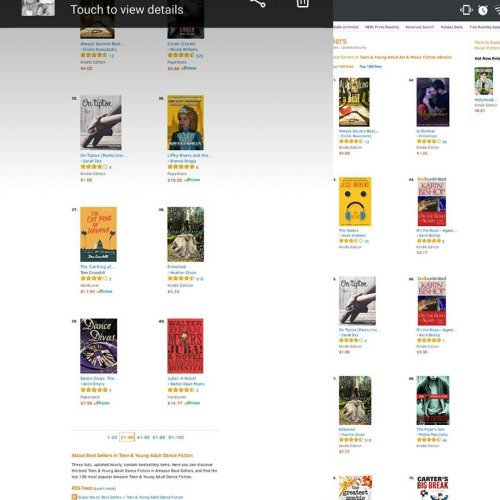
Task: Switch to the Top 100 Free list
Action: click(x=370, y=67)
